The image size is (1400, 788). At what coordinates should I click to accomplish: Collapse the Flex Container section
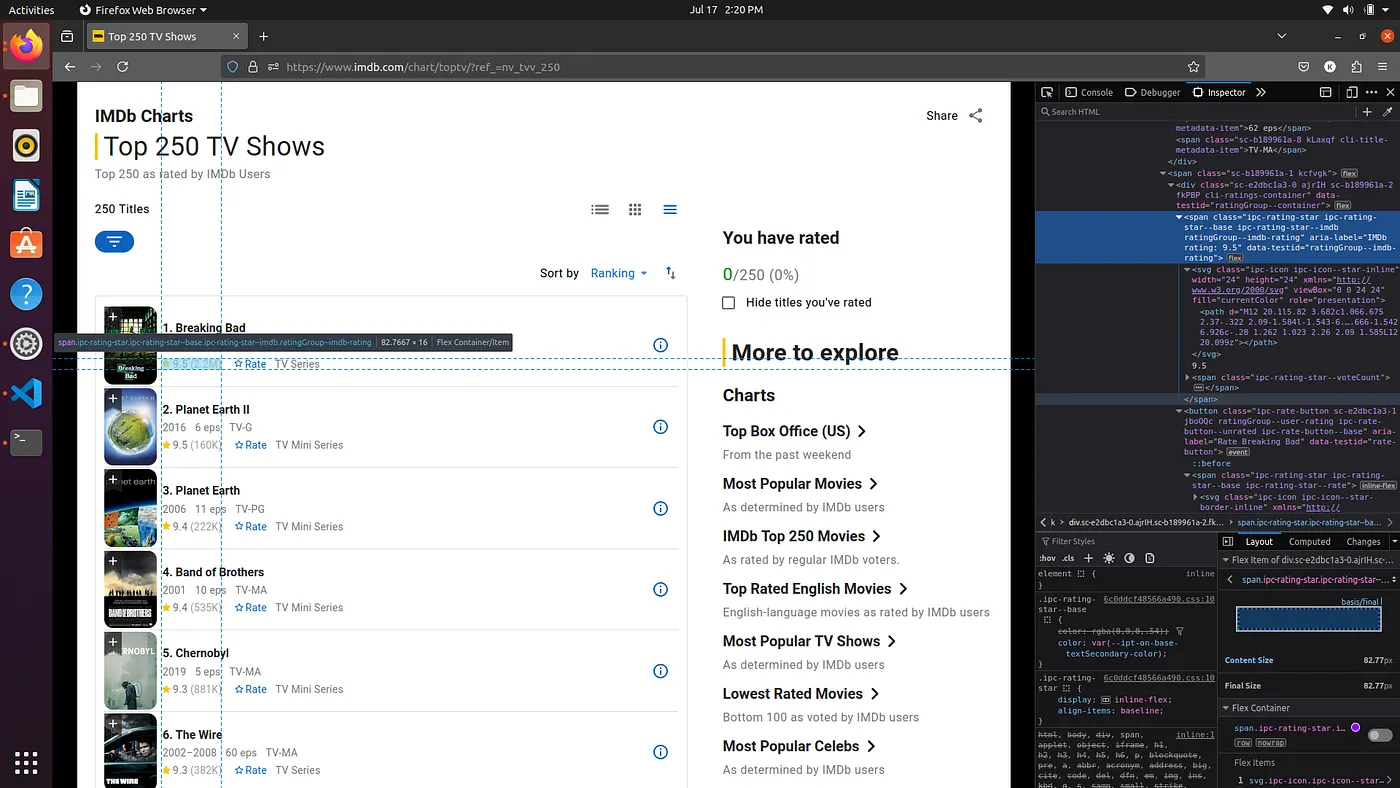pyautogui.click(x=1227, y=708)
